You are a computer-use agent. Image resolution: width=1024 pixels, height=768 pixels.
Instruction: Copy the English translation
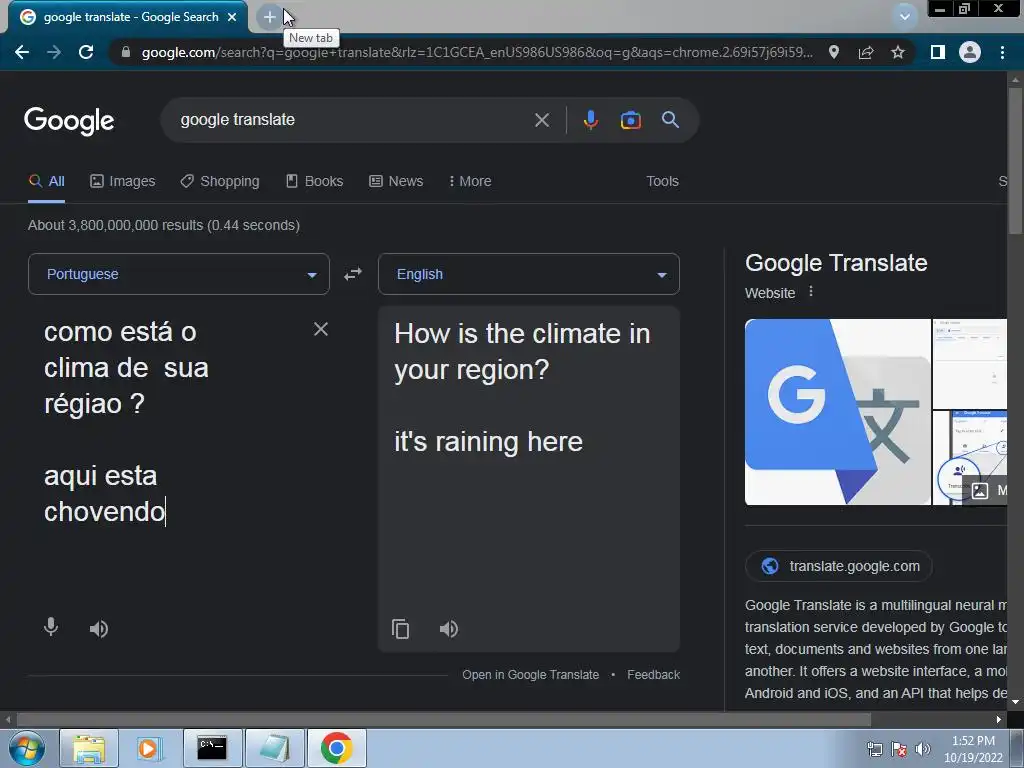(x=400, y=629)
